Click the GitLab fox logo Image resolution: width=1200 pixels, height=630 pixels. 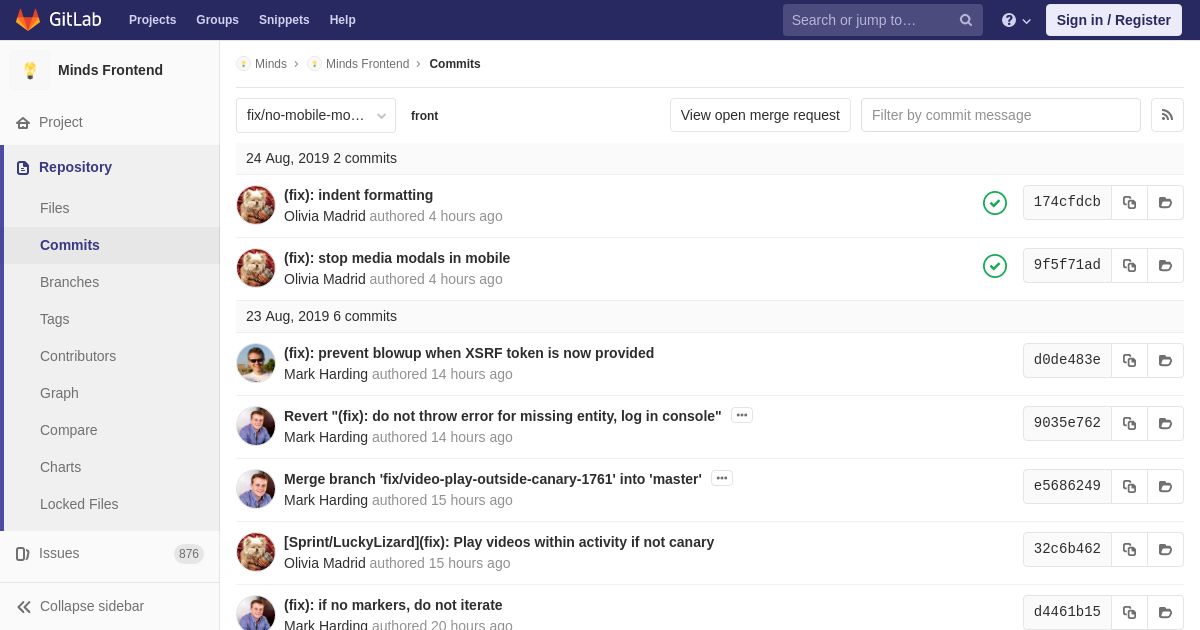(28, 20)
